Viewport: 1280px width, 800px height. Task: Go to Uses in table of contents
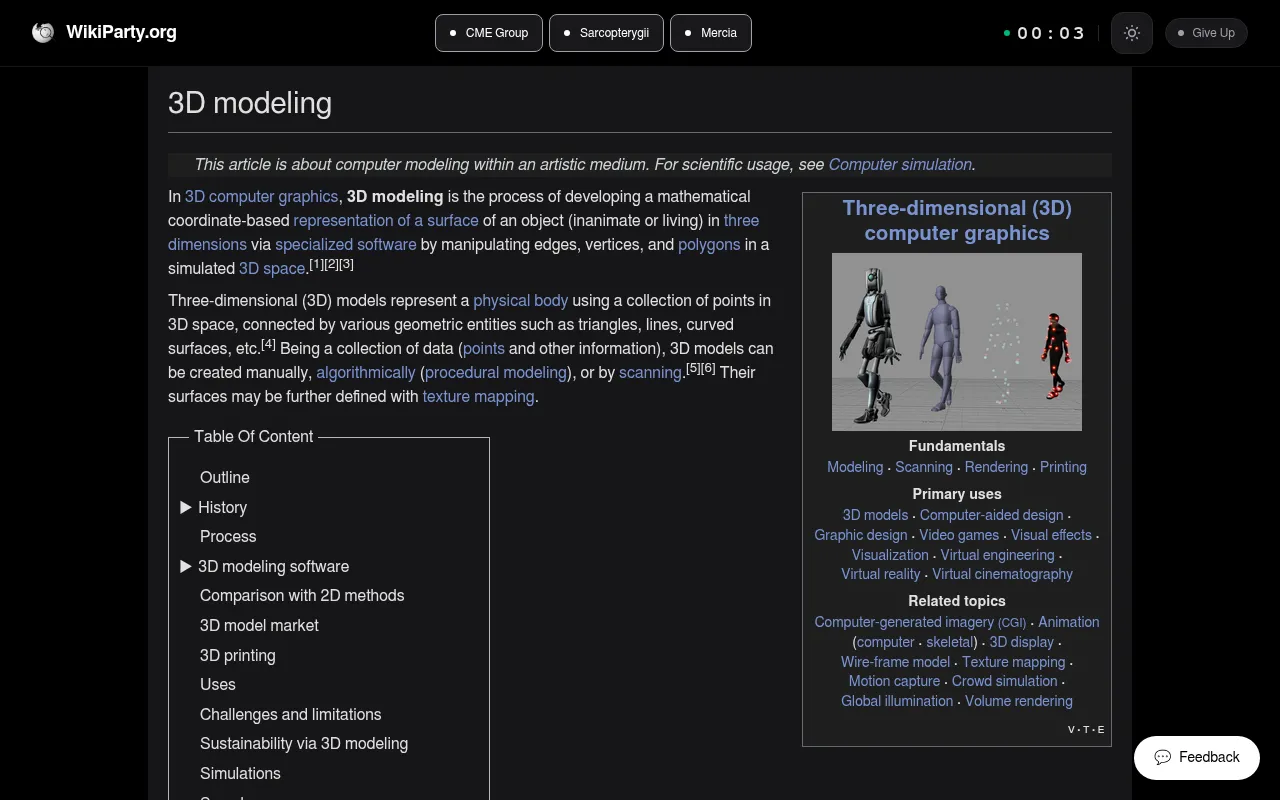click(x=218, y=684)
